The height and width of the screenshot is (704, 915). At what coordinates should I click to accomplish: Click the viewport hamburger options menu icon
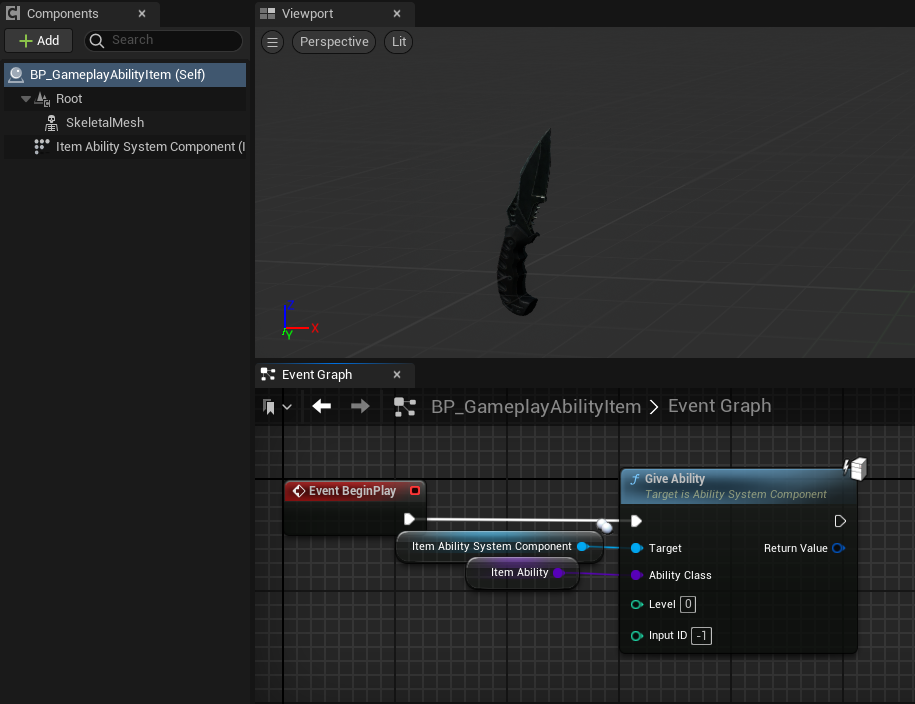[272, 42]
